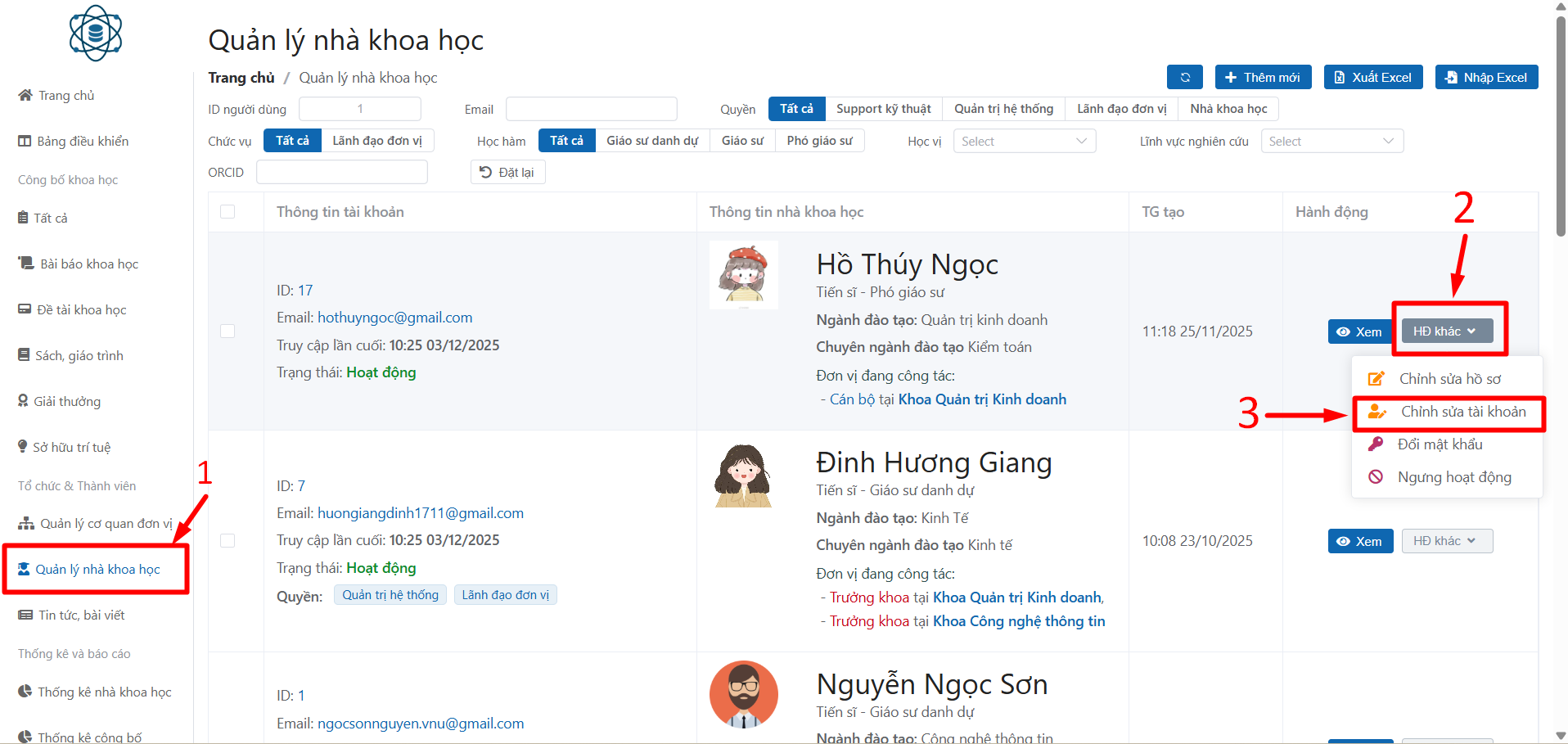Check the row checkbox for Hồ Thúy Ngọc

tap(228, 331)
